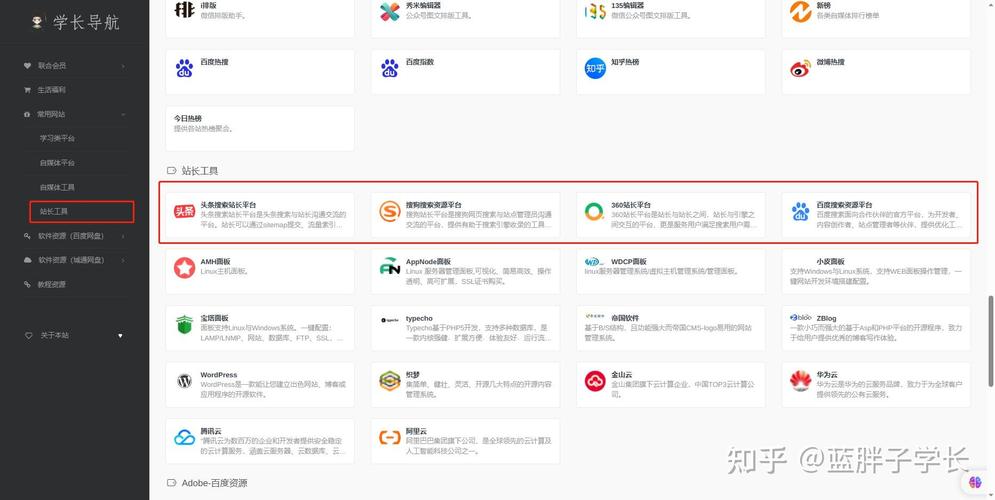
Task: Click the 华为云 Huawei flower icon
Action: click(800, 381)
